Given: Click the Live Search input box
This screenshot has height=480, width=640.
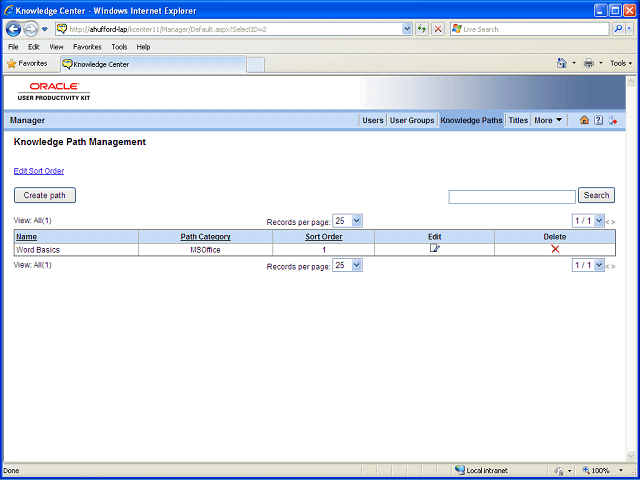Looking at the screenshot, I should 529,29.
